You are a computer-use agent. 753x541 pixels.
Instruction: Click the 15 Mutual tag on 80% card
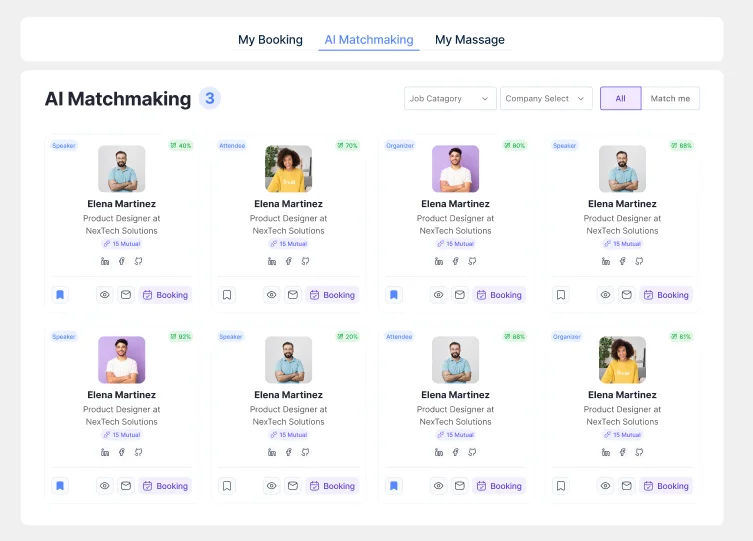tap(455, 244)
